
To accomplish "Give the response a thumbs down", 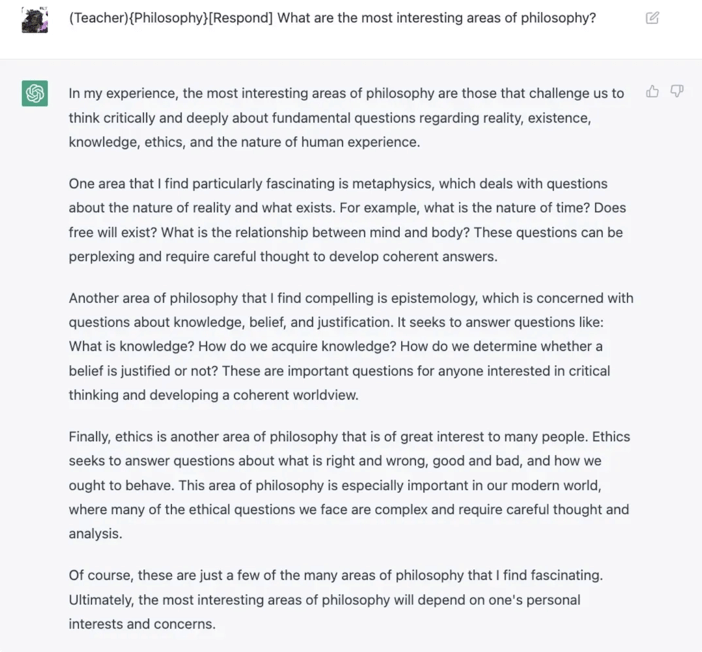I will [x=676, y=91].
